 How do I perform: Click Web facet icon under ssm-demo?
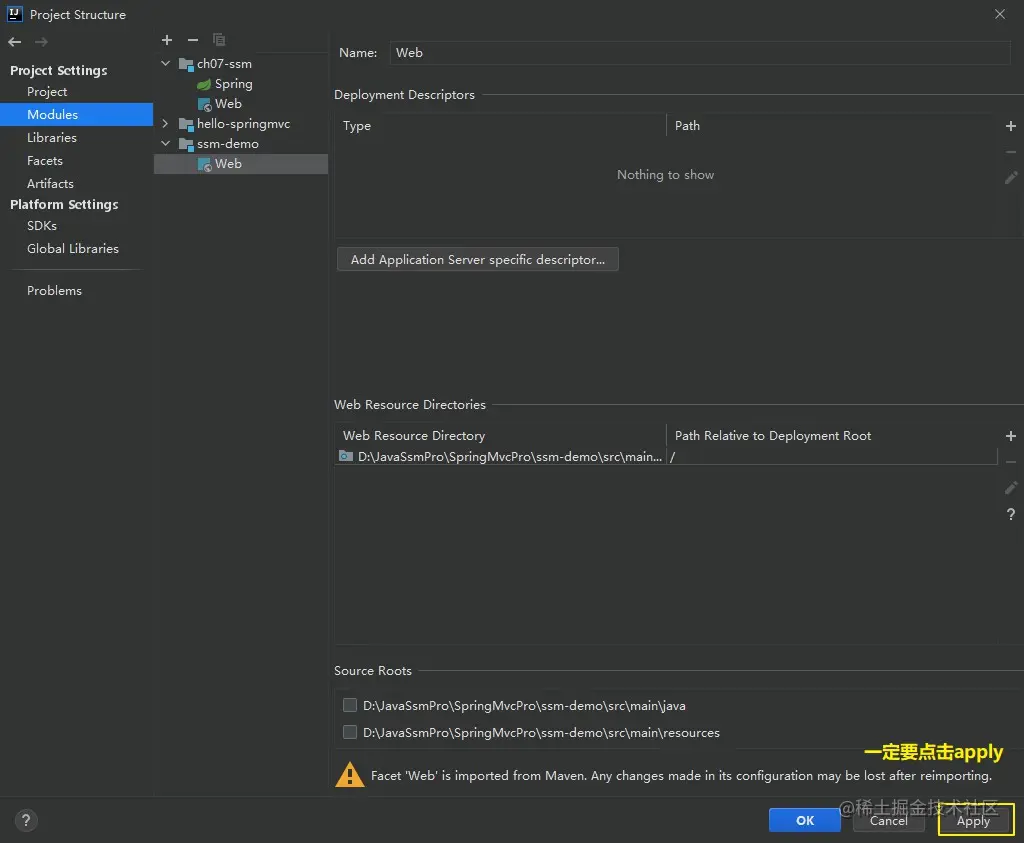pyautogui.click(x=204, y=165)
